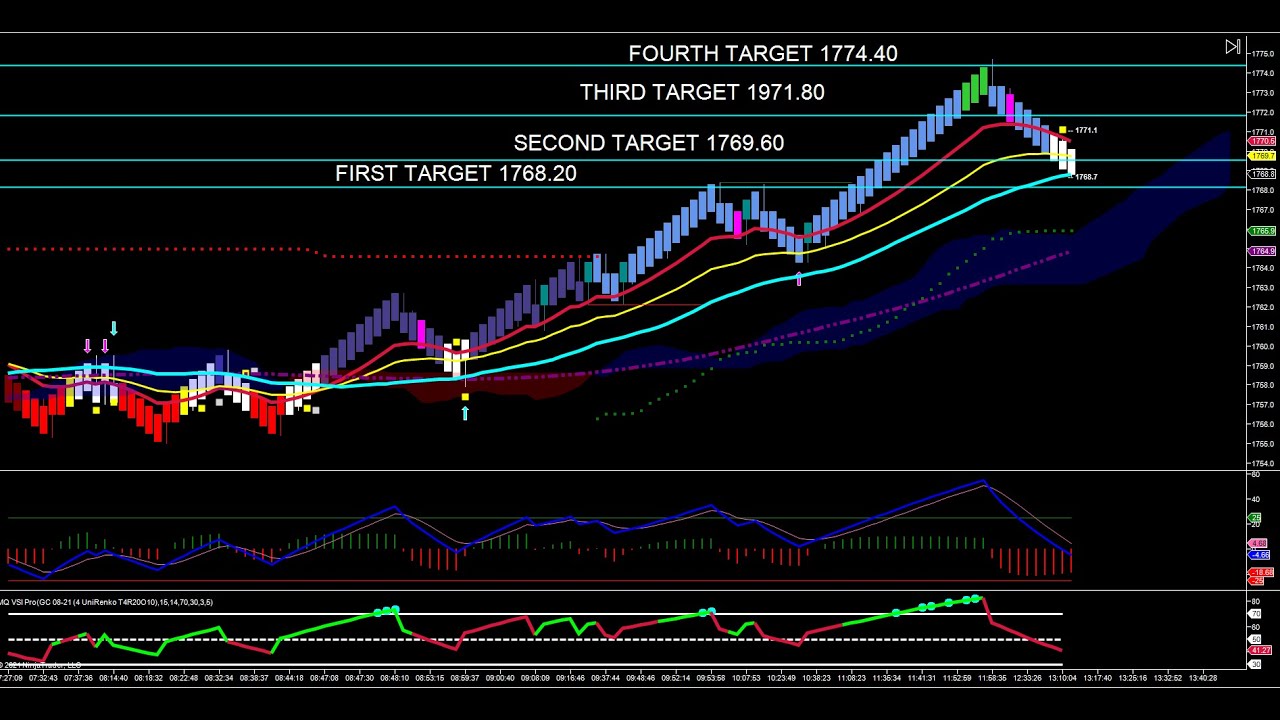Click the blue -4.65 oscillator value tag
Viewport: 1280px width, 720px height.
click(1258, 555)
